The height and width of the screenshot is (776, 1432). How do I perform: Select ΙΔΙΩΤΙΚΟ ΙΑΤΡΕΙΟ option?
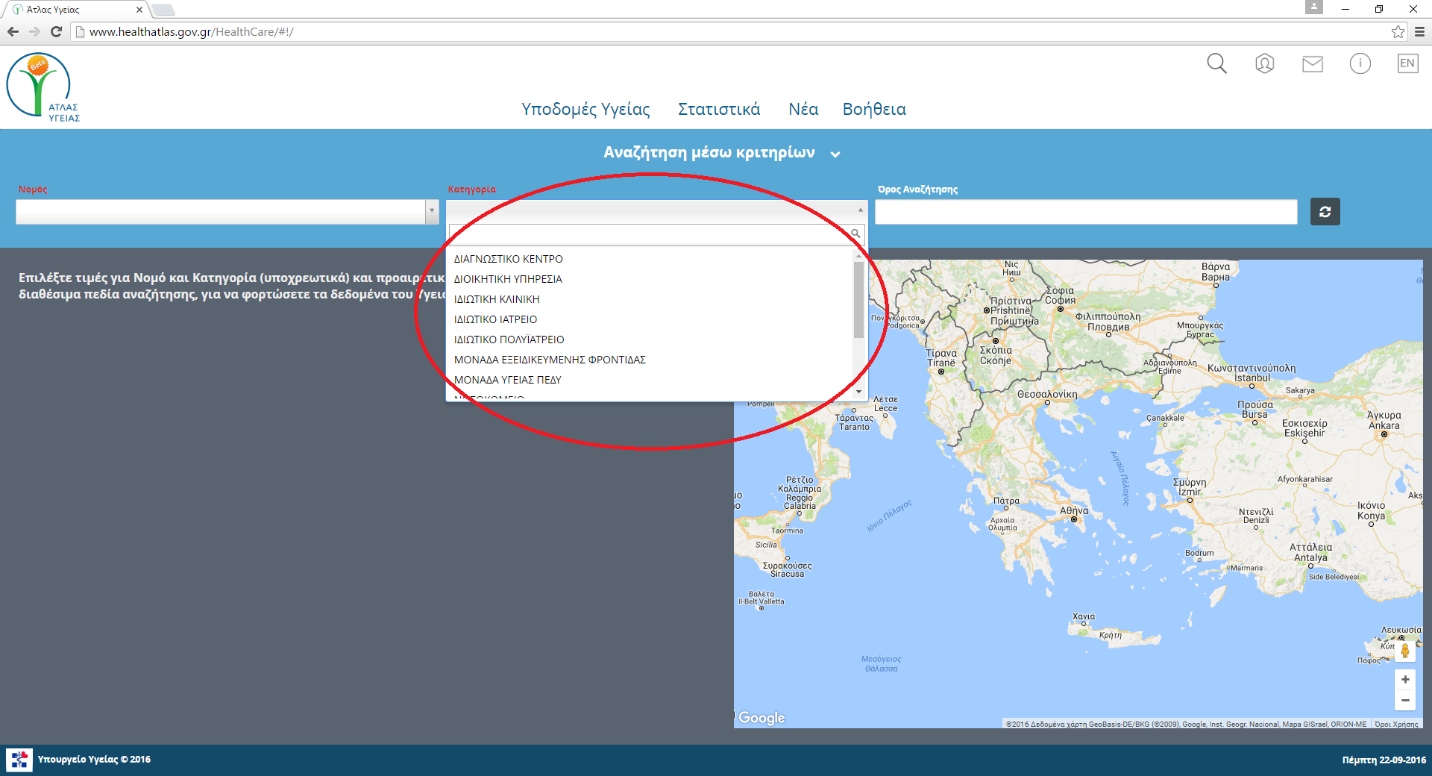point(650,319)
